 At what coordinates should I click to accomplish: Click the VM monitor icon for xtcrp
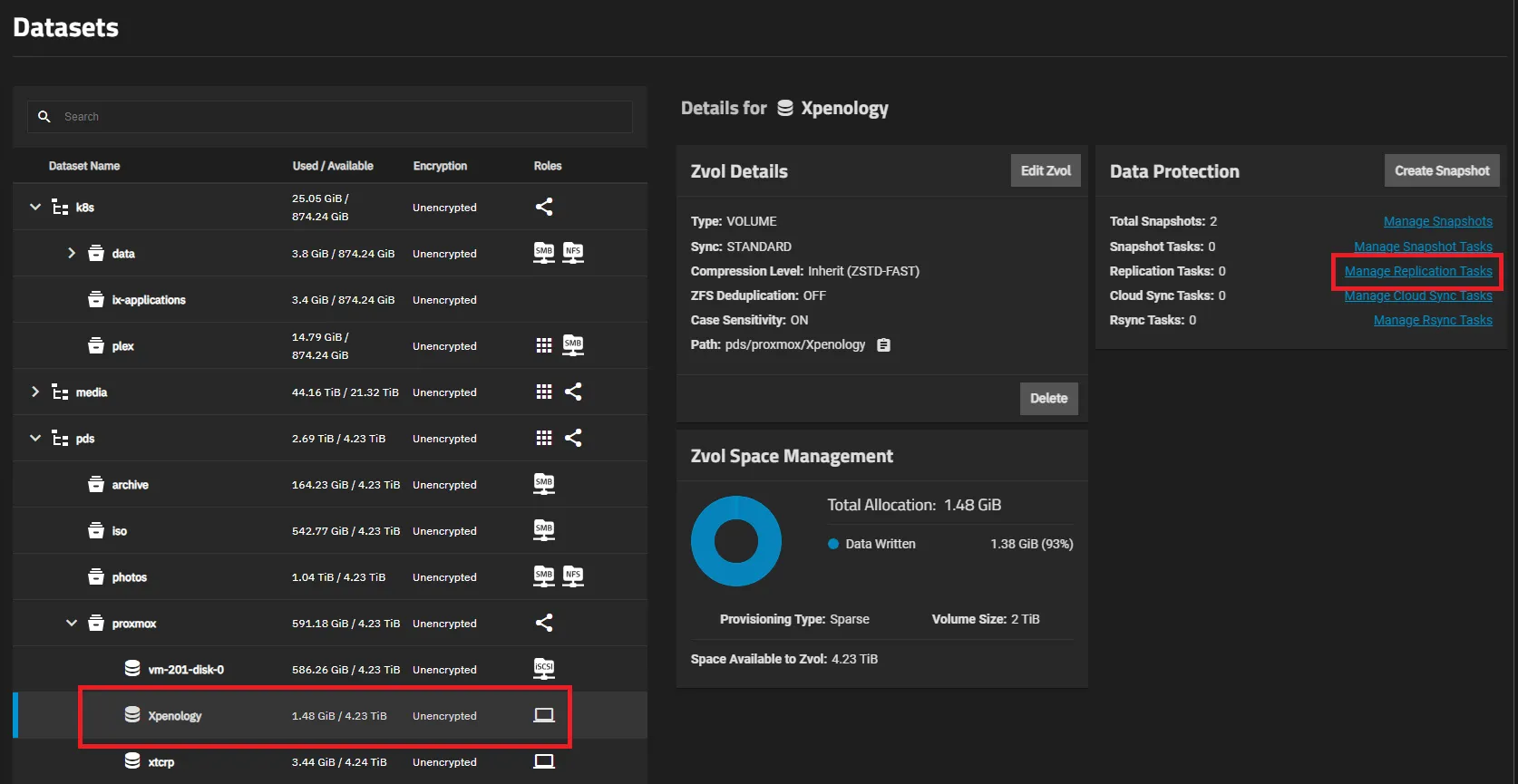[x=544, y=761]
